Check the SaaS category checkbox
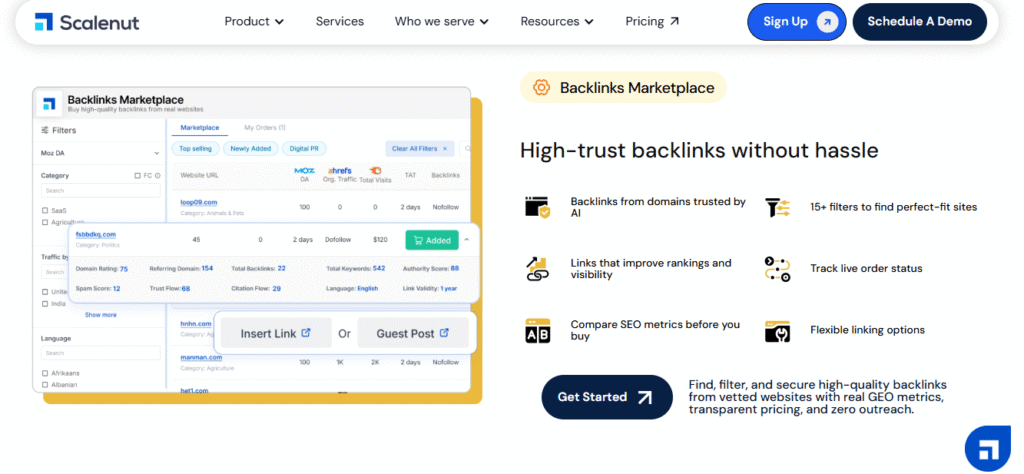The width and height of the screenshot is (1024, 474). pyautogui.click(x=45, y=210)
